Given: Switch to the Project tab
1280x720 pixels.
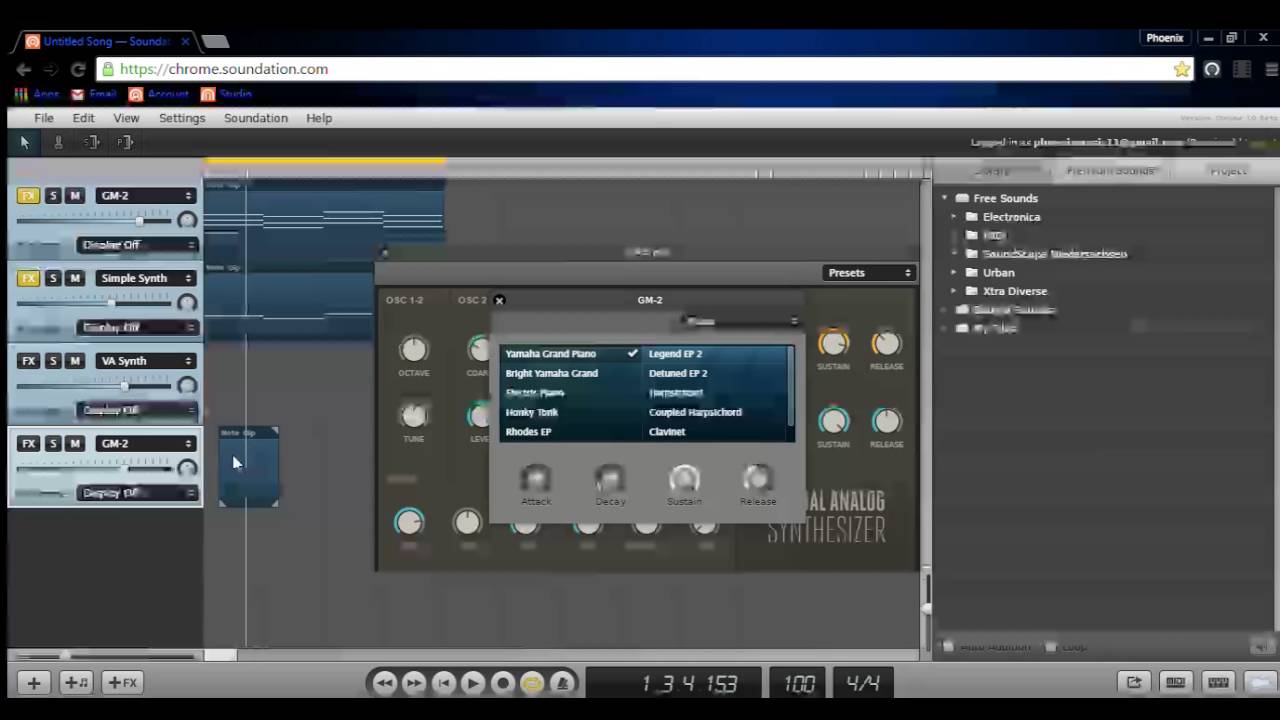Looking at the screenshot, I should click(x=1228, y=171).
